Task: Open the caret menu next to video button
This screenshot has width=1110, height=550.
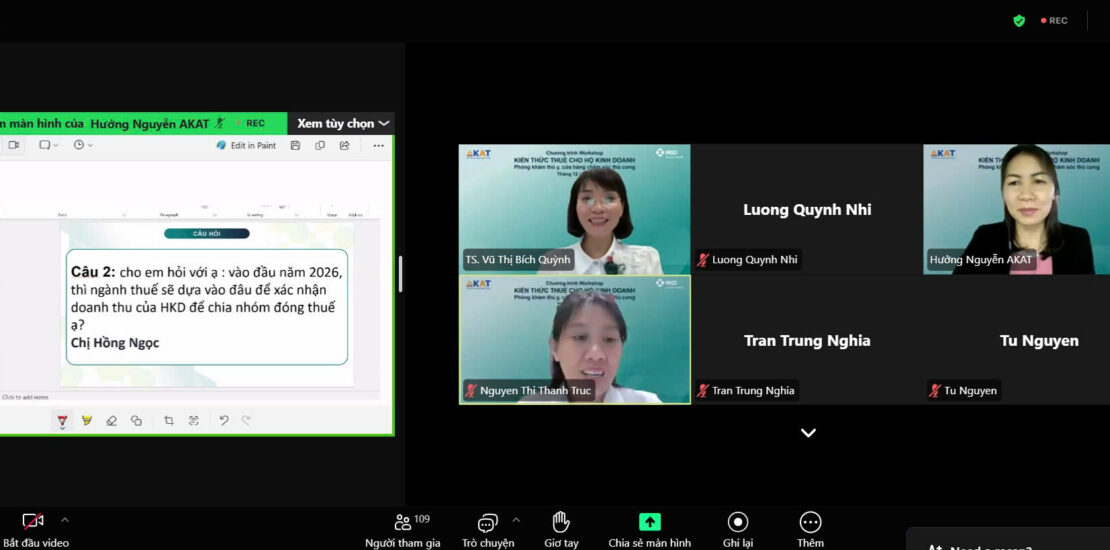Action: (65, 520)
